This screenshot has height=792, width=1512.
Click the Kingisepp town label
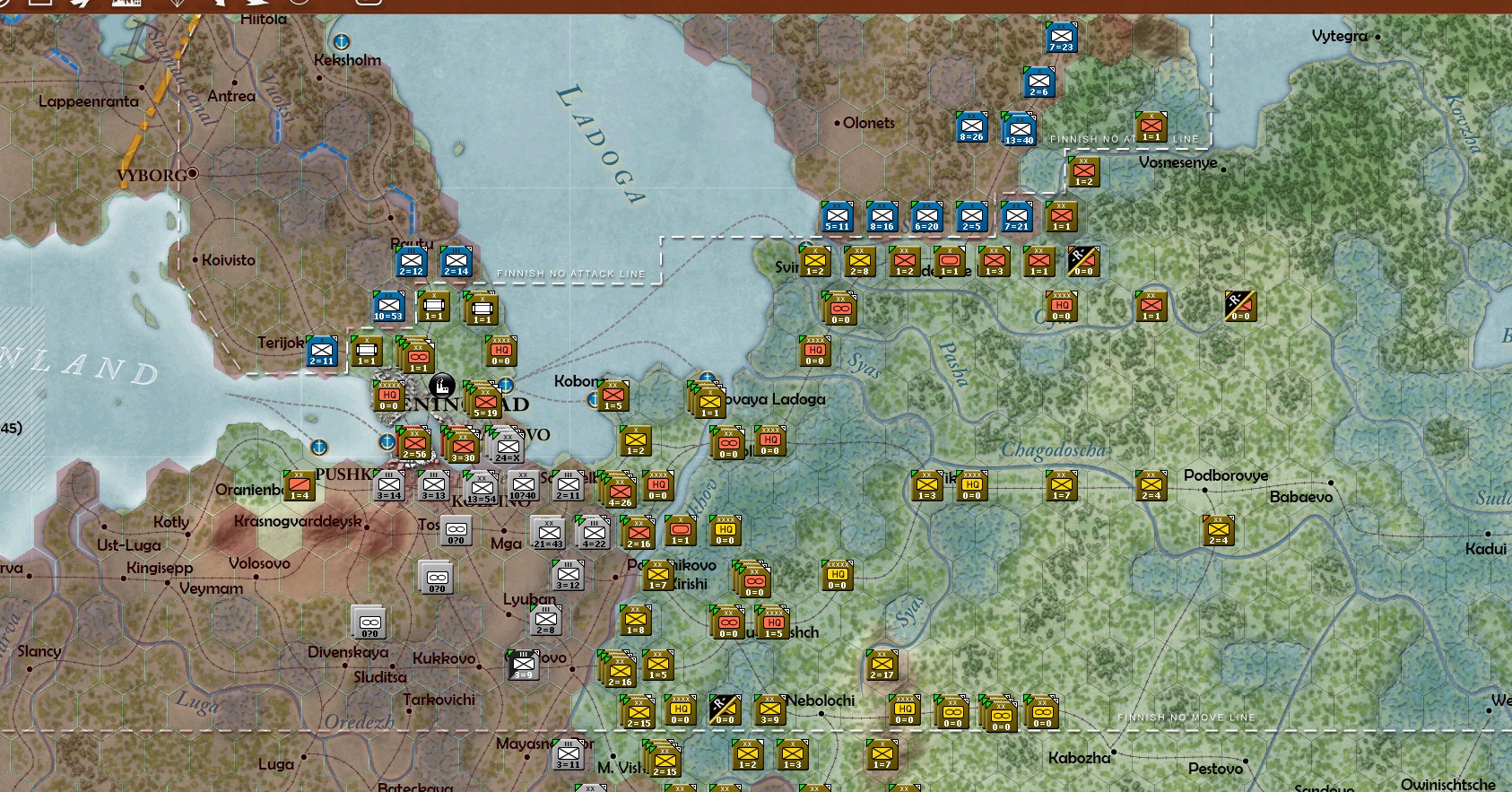pos(160,568)
